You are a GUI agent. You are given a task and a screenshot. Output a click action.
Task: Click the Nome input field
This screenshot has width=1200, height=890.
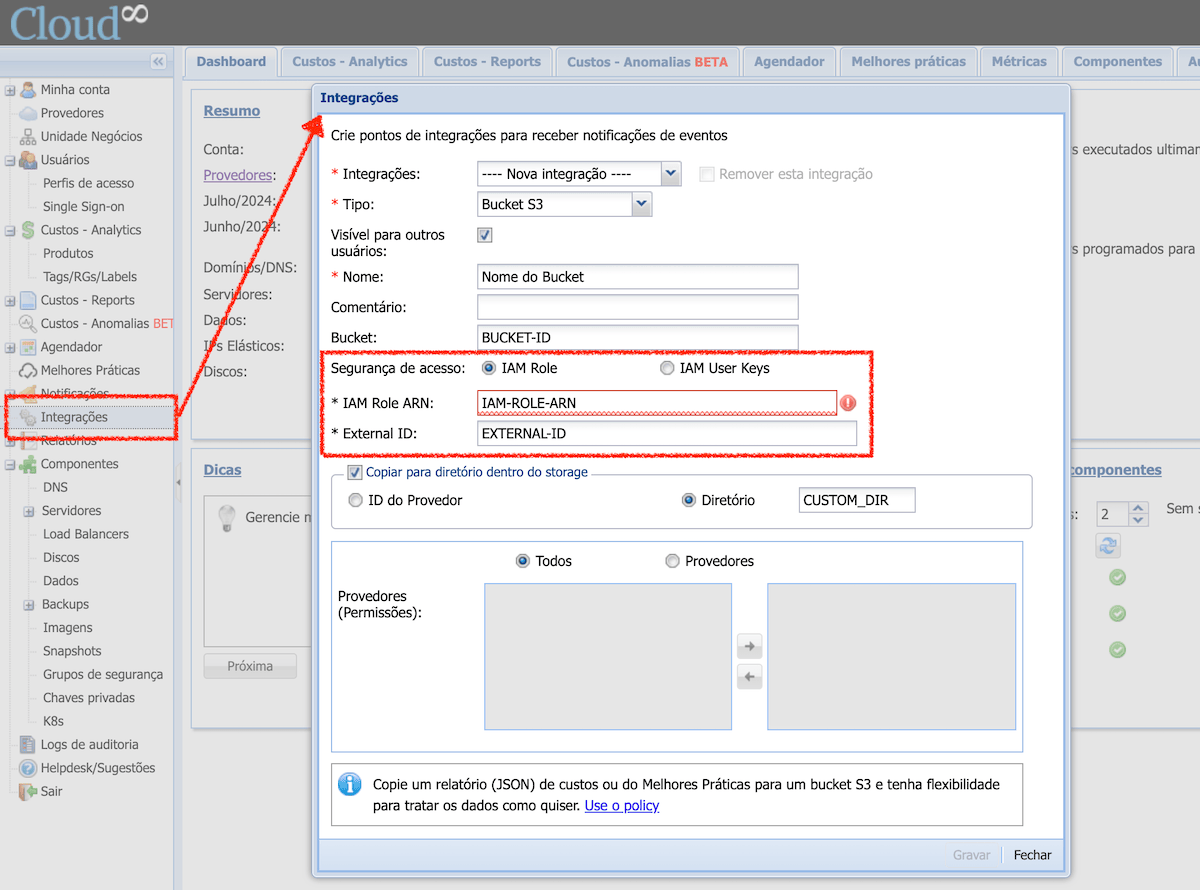click(x=638, y=277)
